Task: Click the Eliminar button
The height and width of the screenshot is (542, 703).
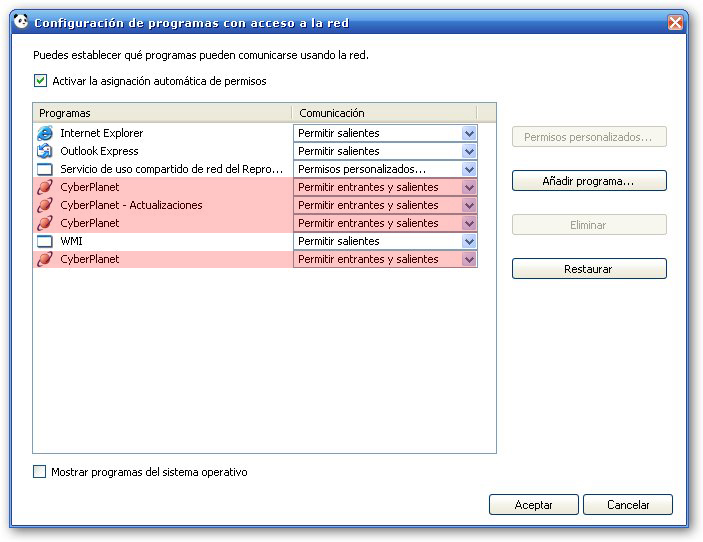Action: coord(589,225)
